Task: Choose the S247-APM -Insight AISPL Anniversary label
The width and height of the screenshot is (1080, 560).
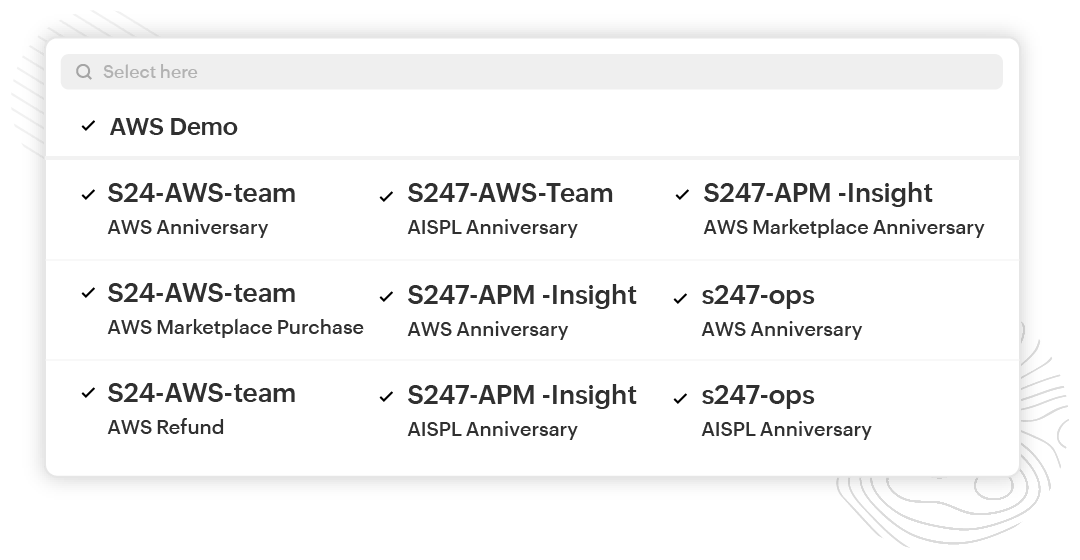Action: [x=521, y=410]
